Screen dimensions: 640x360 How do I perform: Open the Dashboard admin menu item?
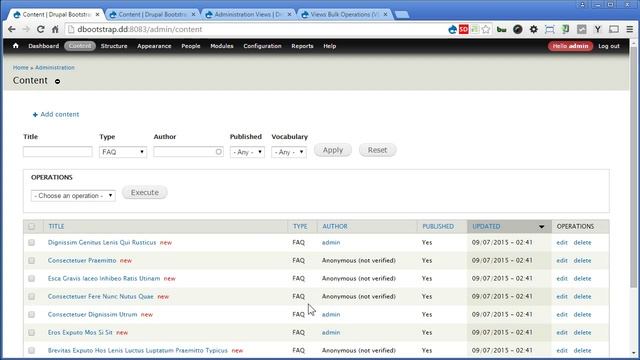44,46
